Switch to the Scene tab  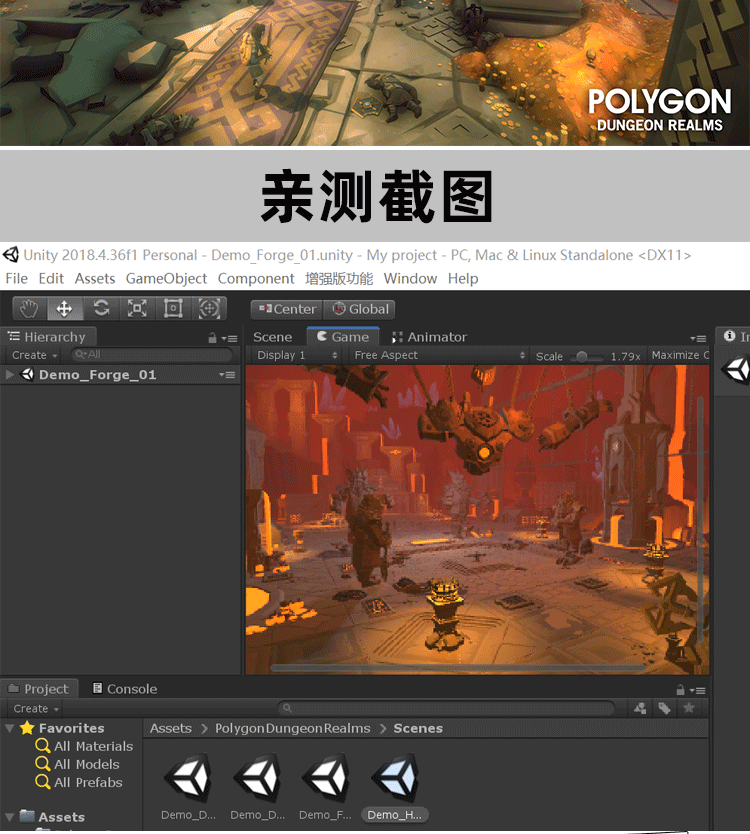[272, 337]
